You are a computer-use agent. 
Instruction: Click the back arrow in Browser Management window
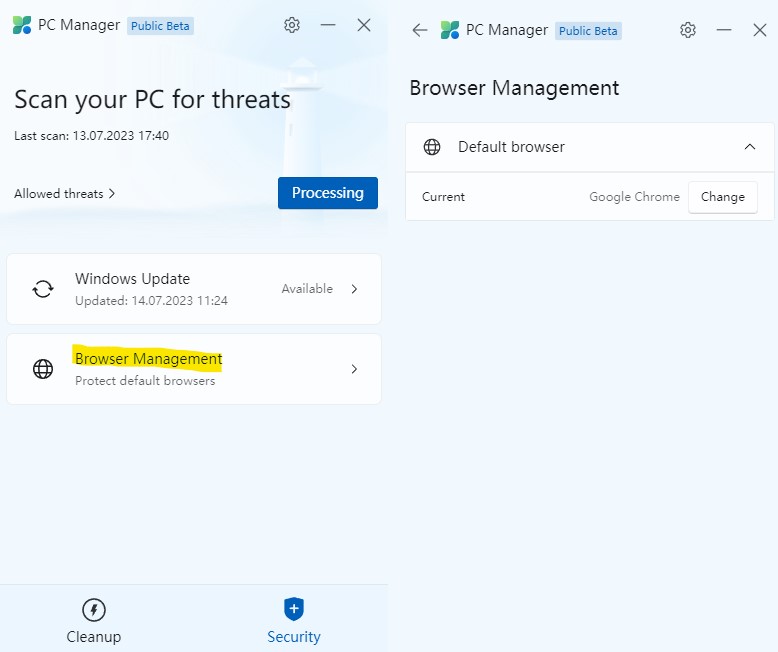(420, 30)
